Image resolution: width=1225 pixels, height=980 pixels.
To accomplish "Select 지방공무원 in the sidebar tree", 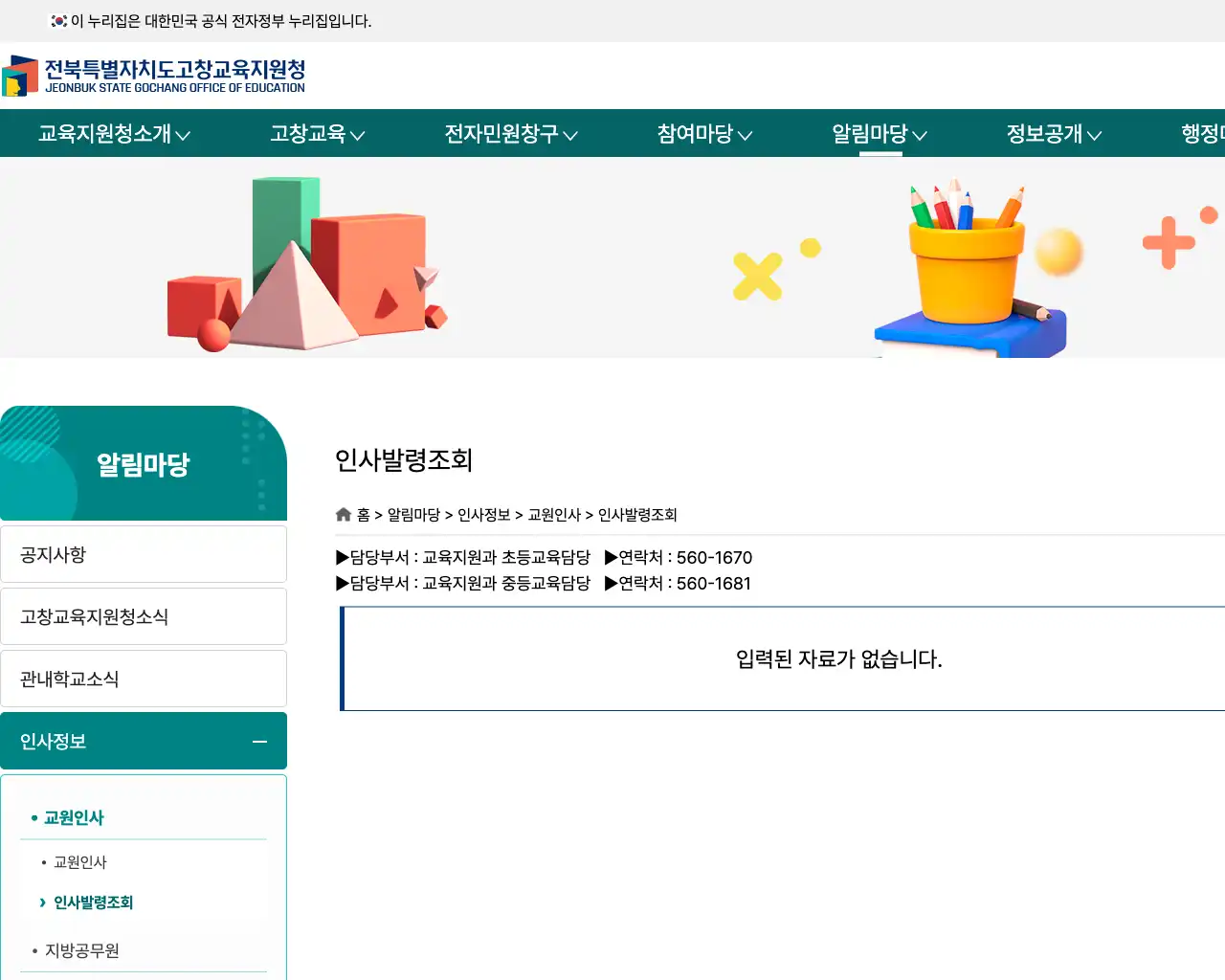I will click(82, 950).
